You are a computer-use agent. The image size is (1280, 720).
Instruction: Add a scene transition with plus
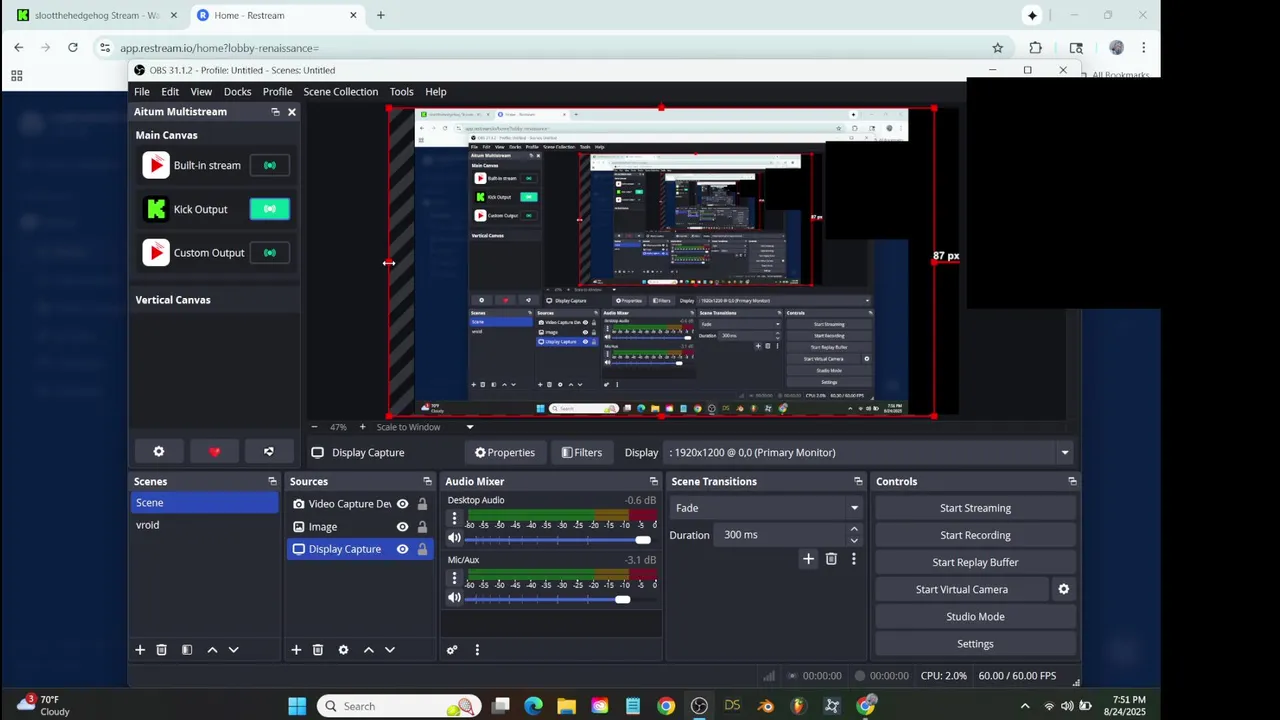(x=808, y=559)
